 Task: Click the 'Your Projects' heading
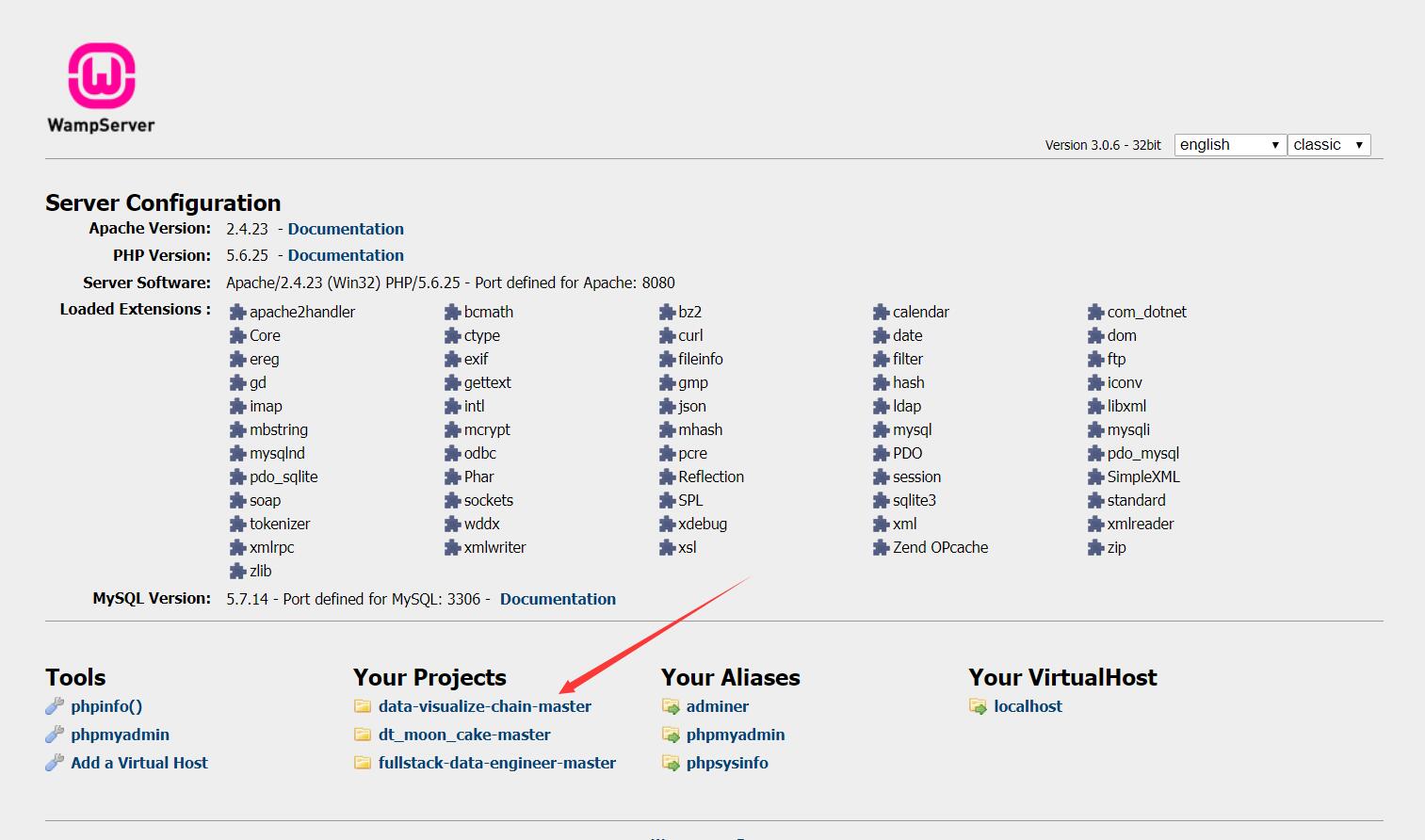429,677
